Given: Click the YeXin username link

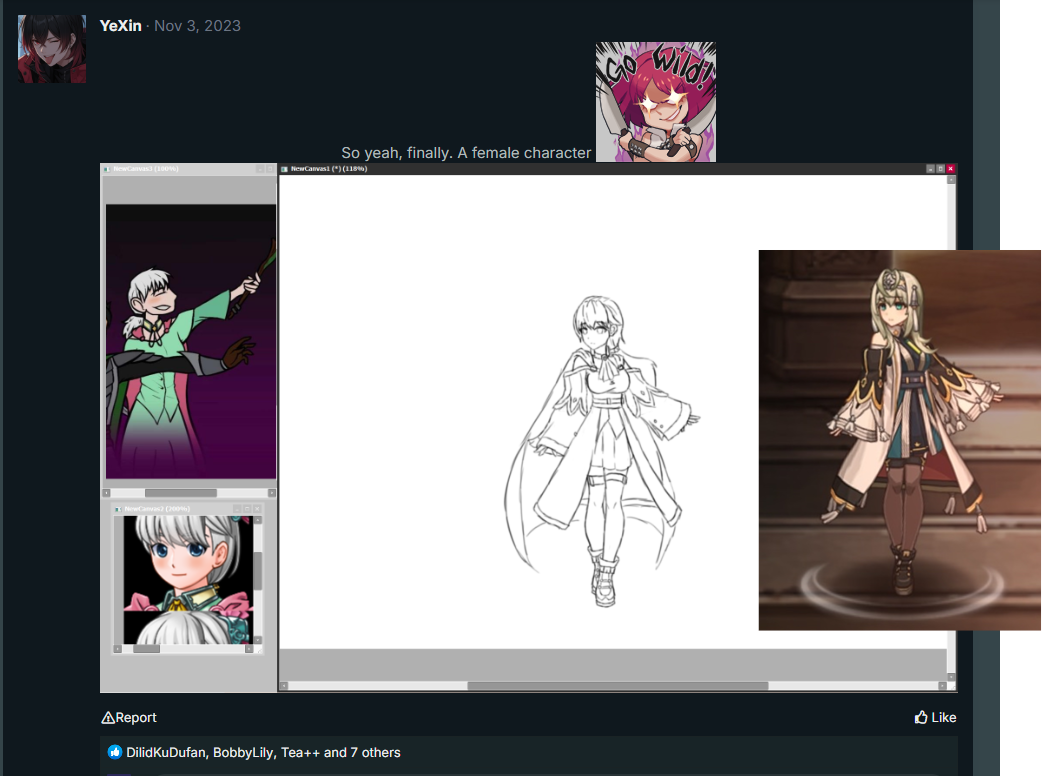Looking at the screenshot, I should (120, 26).
